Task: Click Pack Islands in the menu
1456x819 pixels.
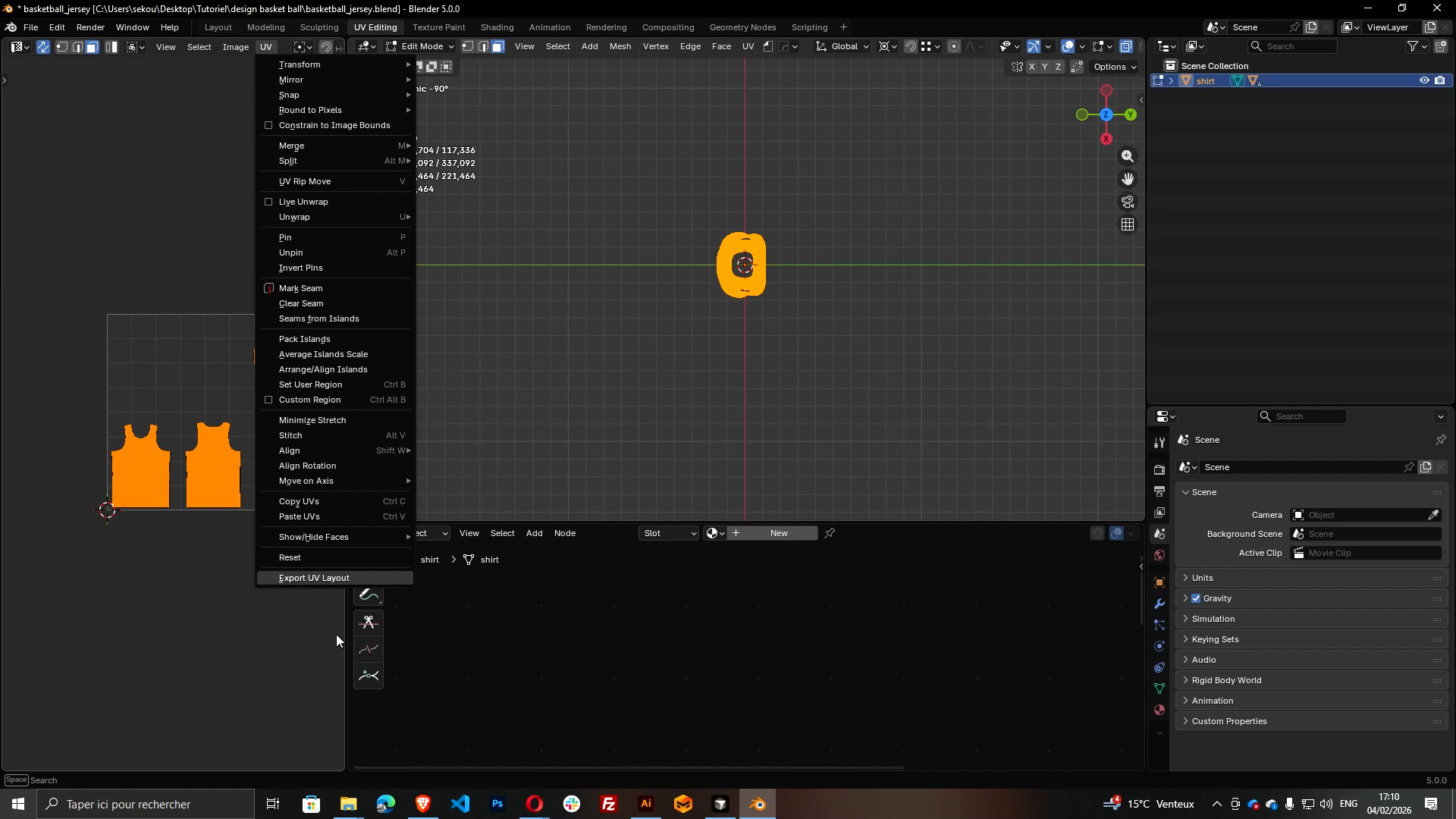Action: point(305,339)
